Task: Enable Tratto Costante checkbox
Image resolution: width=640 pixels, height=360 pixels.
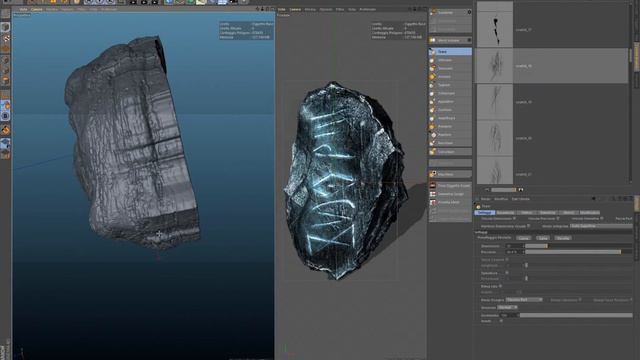Action: (x=507, y=260)
